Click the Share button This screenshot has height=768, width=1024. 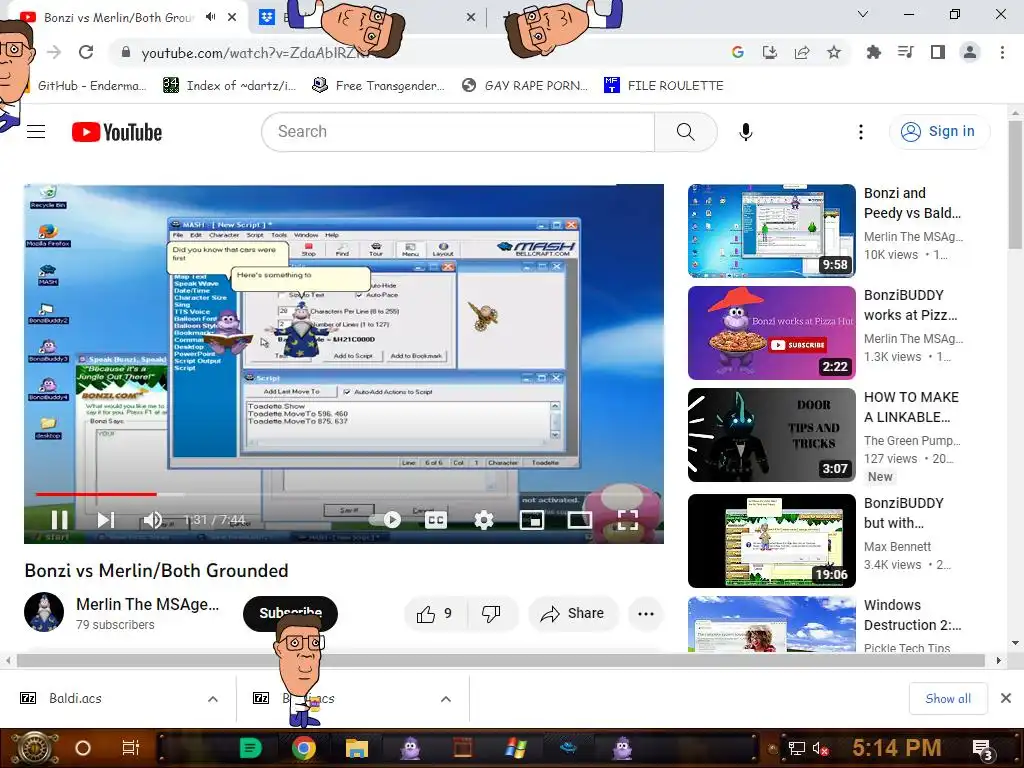(573, 613)
